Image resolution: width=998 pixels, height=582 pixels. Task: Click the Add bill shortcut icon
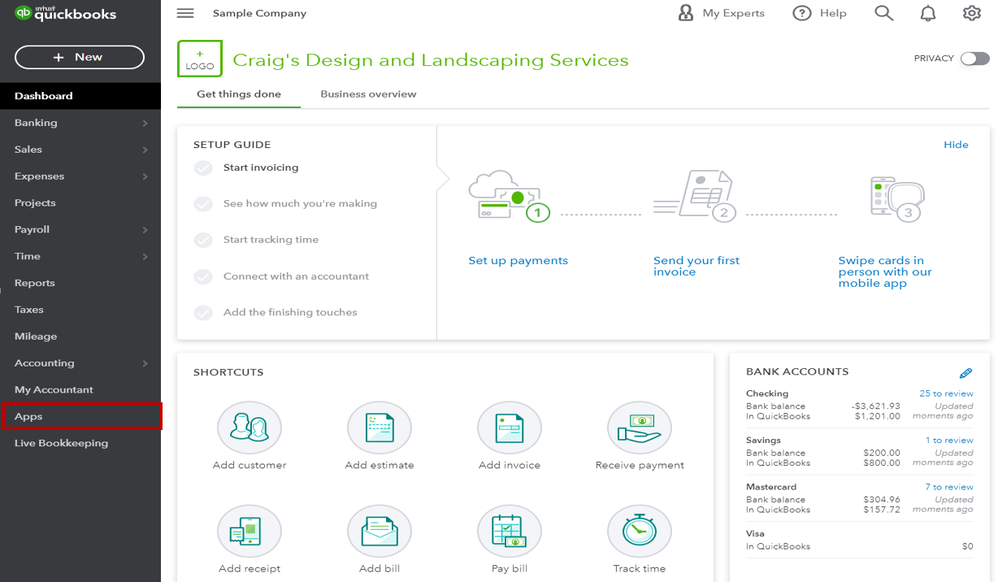pyautogui.click(x=379, y=531)
